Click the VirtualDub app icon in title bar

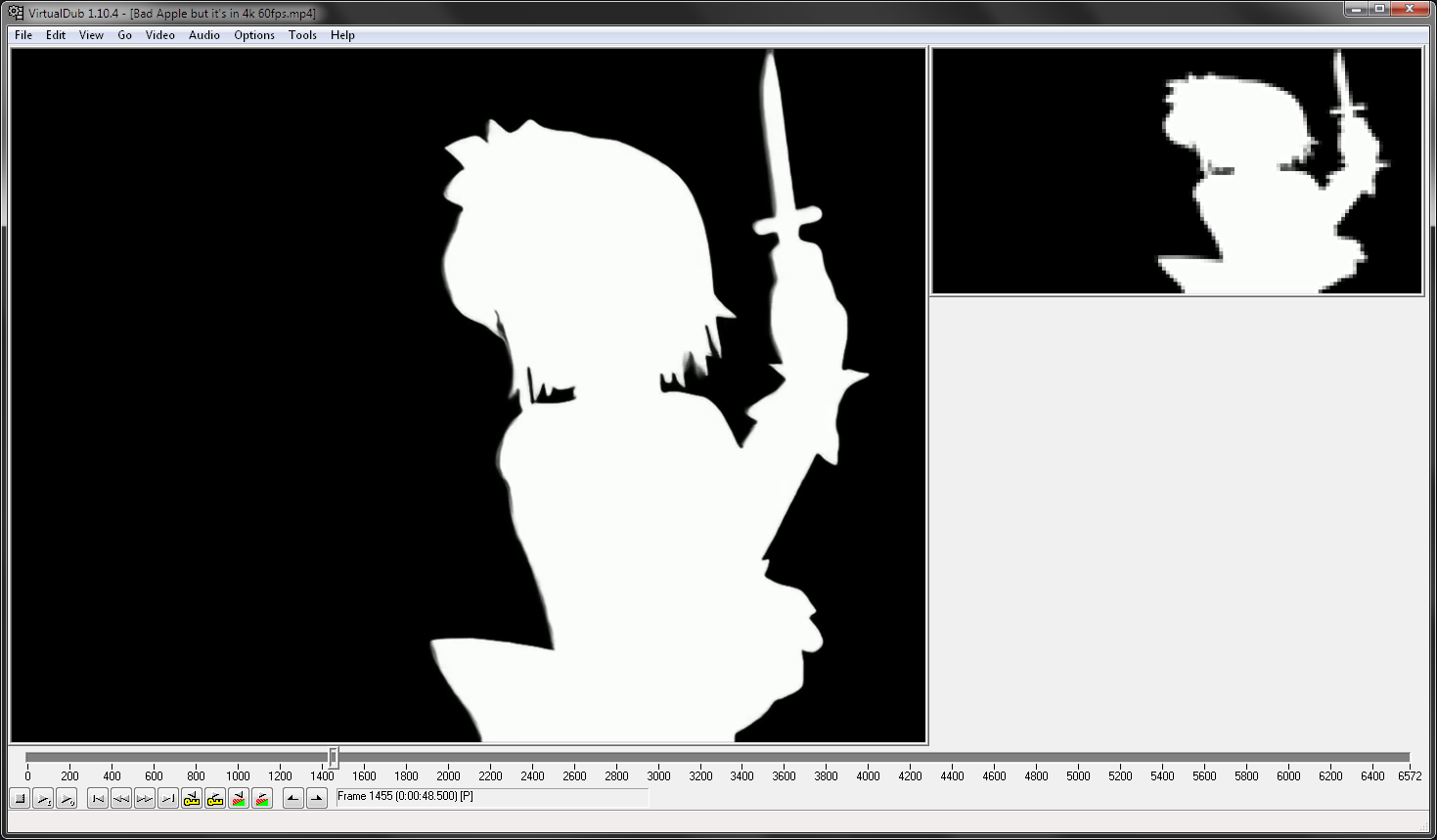16,13
